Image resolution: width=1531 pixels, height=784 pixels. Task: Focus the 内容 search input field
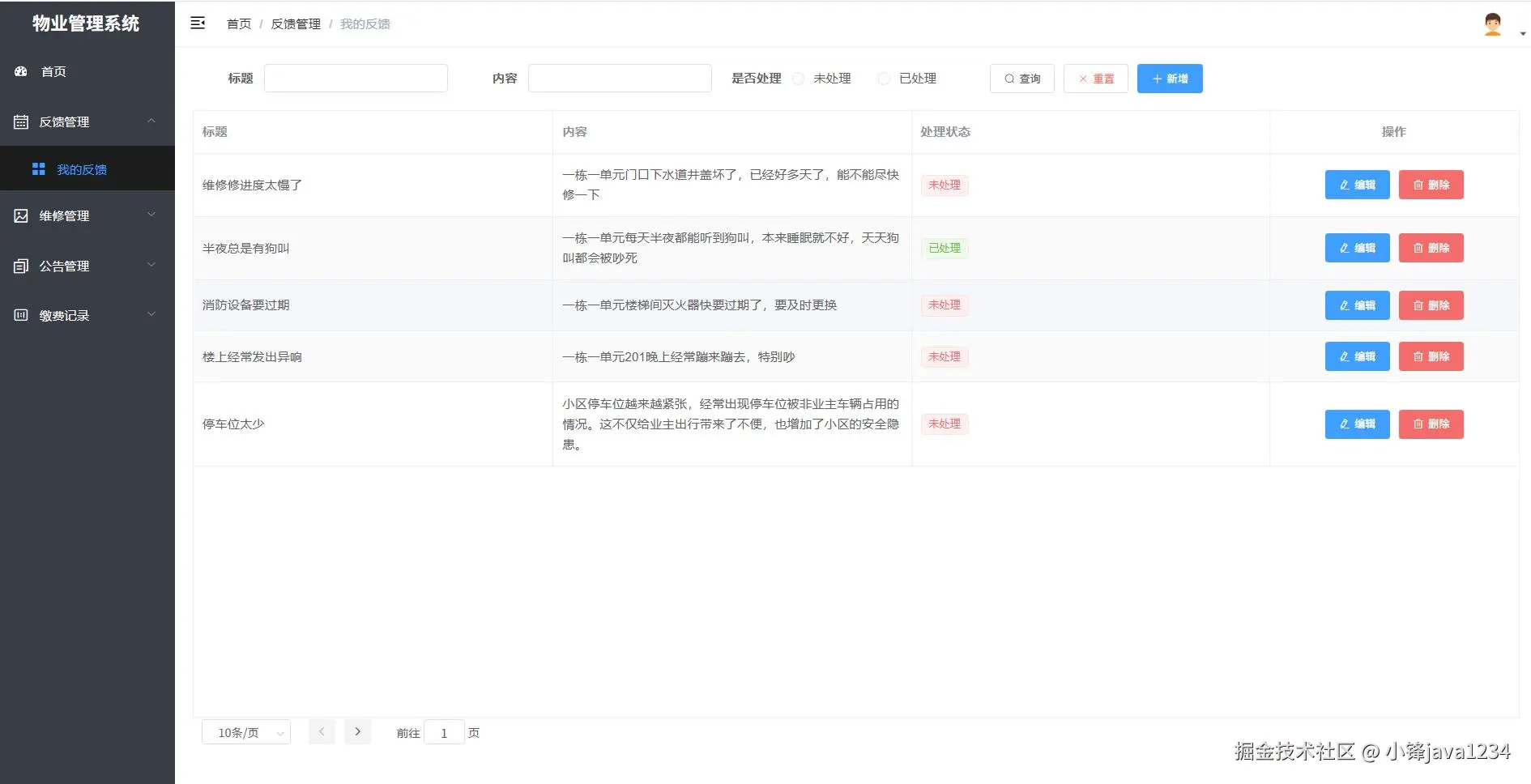[x=620, y=79]
